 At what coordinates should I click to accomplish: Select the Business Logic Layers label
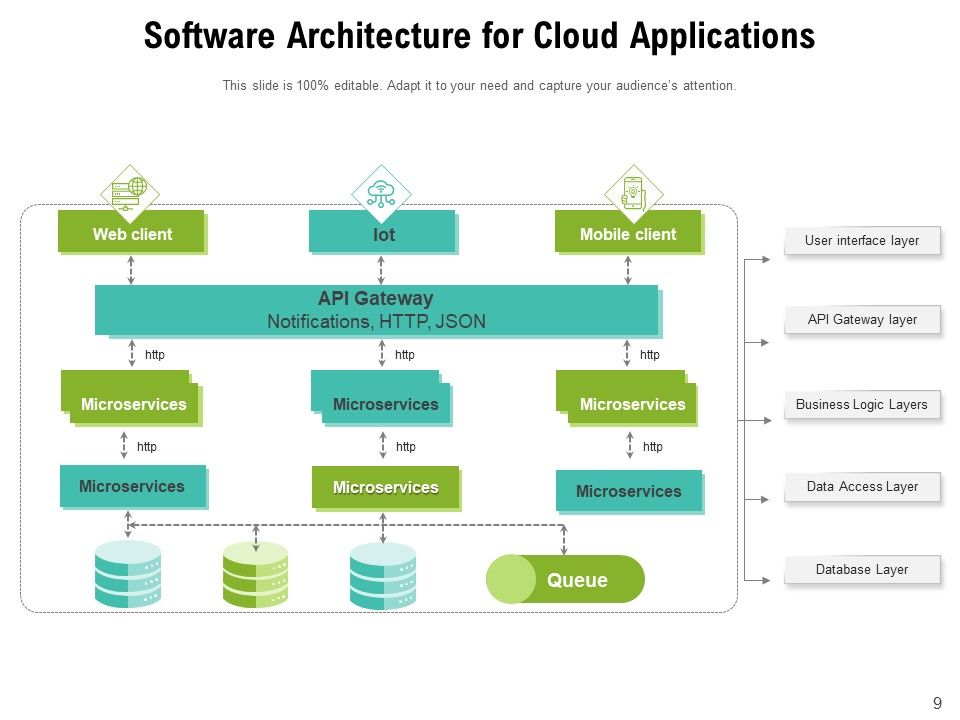(862, 404)
